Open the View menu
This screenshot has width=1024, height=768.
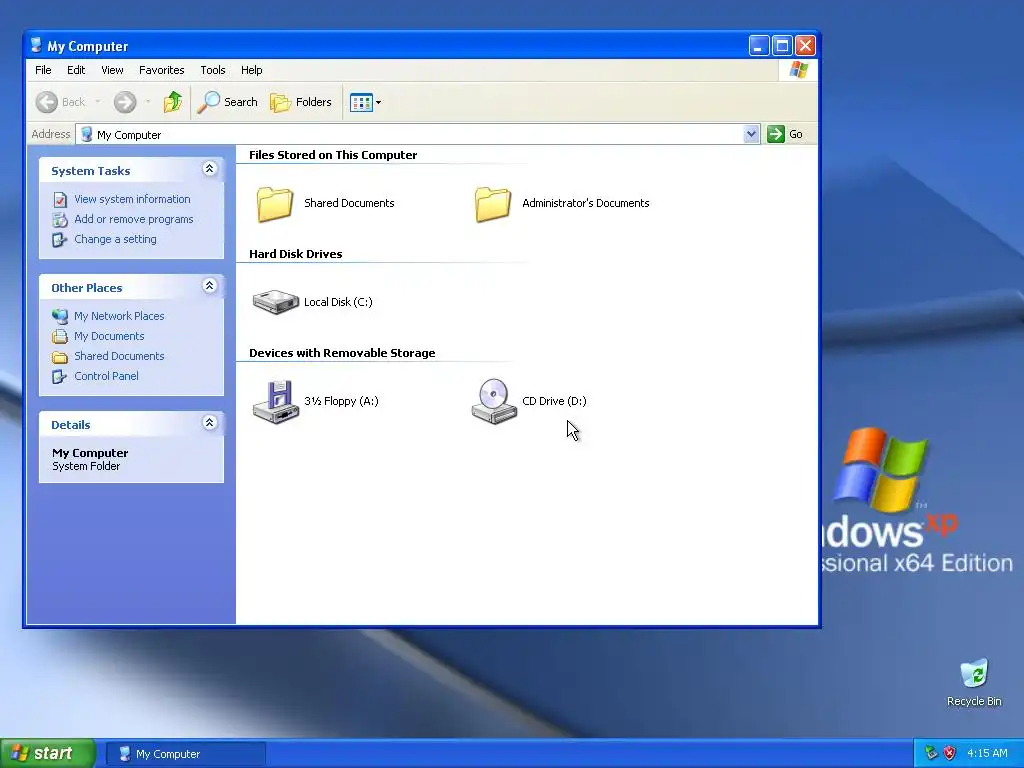[112, 70]
